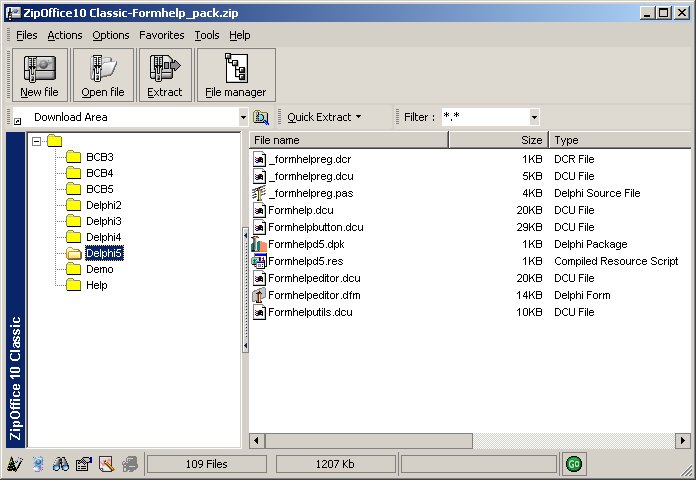Screen dimensions: 696x480
Task: Click the 109 Files status panel
Action: (x=207, y=464)
